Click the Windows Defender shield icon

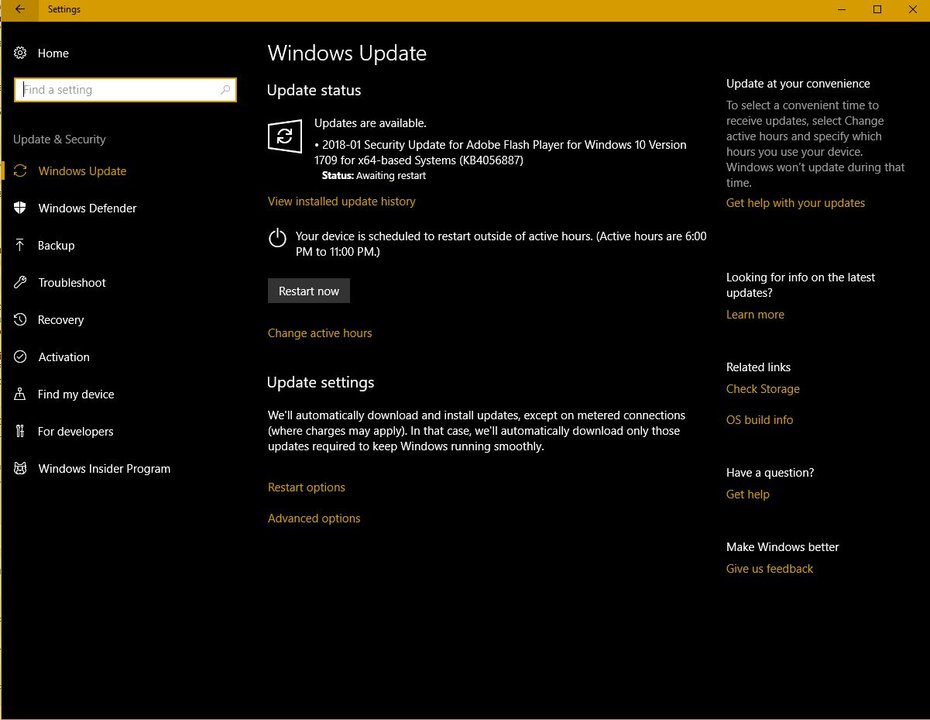(20, 208)
